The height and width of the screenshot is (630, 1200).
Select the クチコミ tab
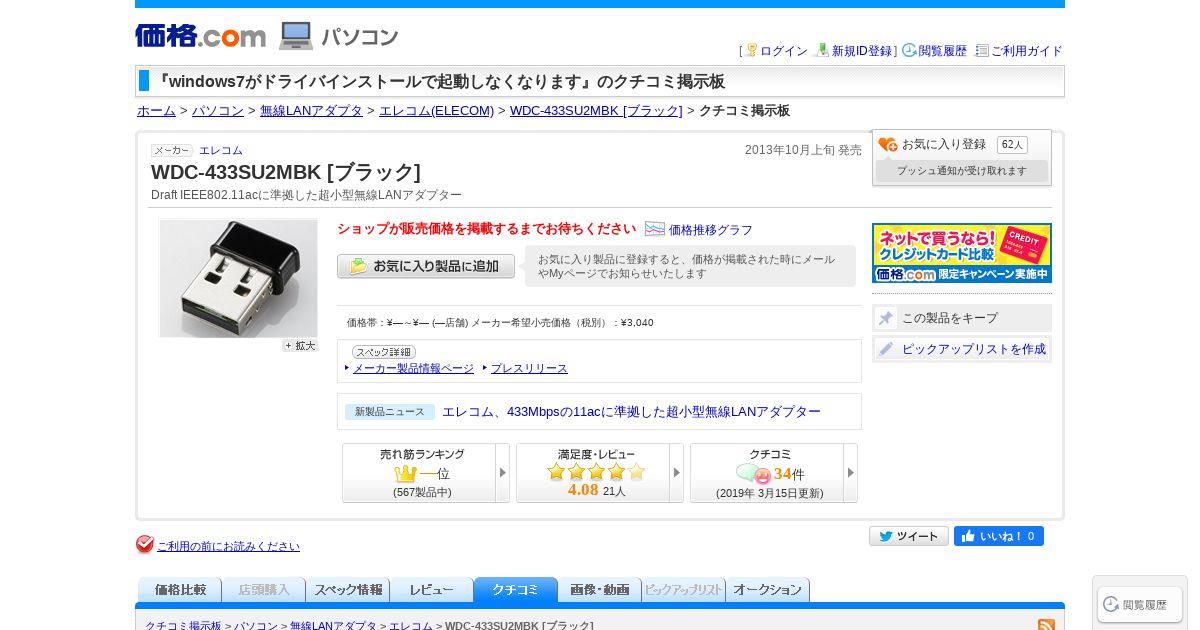click(516, 590)
